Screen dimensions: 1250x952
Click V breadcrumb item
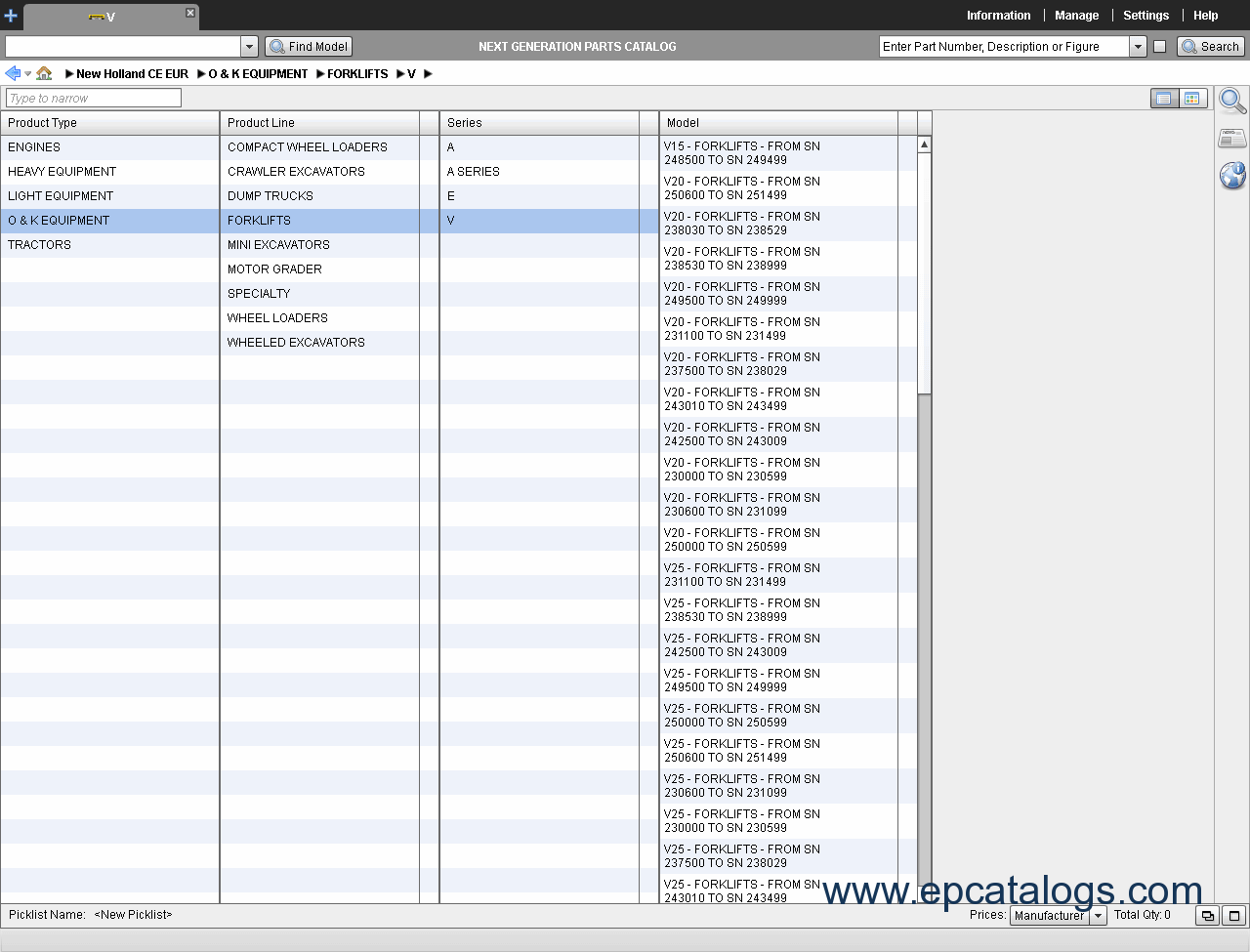coord(411,74)
